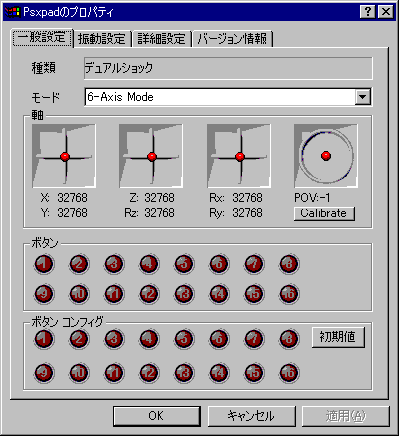Close the Psxpad properties dialog
This screenshot has width=399, height=436.
click(386, 12)
